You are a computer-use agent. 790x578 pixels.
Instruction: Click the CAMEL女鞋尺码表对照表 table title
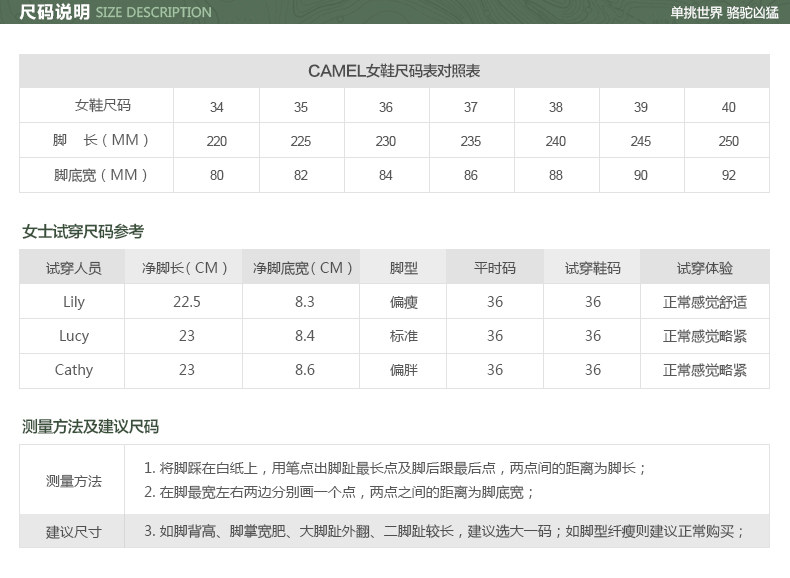[394, 71]
